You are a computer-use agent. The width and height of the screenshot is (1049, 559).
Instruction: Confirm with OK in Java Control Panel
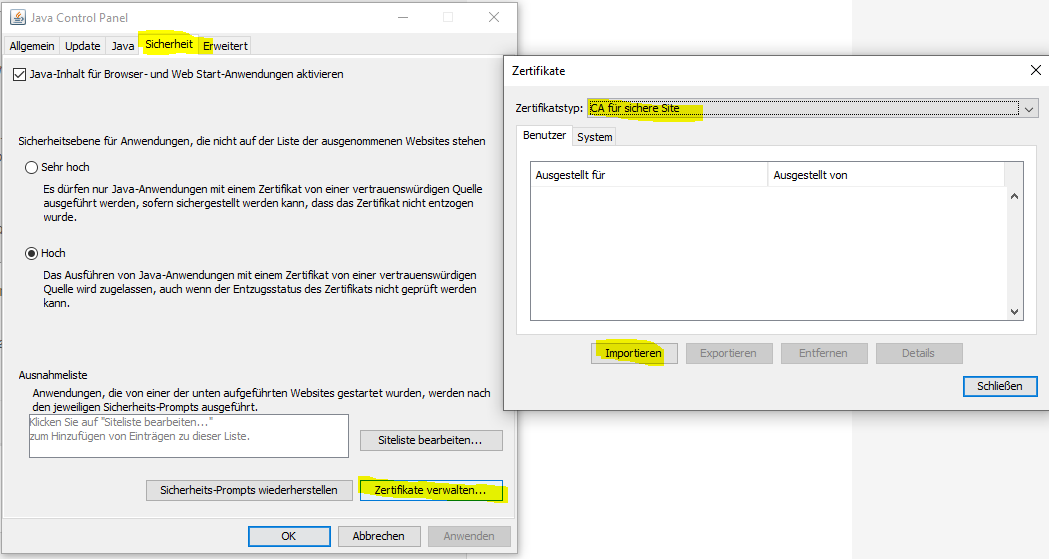289,536
